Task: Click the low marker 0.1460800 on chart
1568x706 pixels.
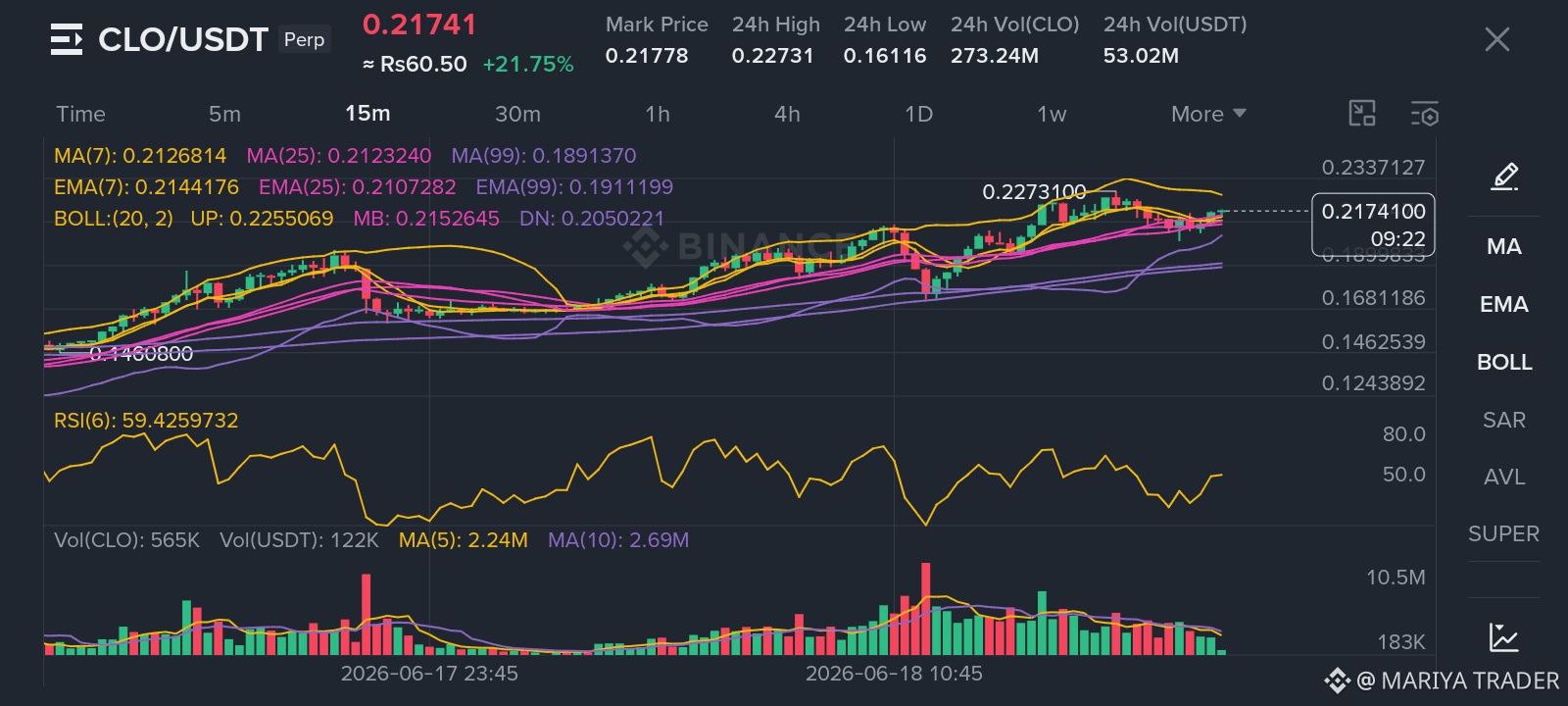Action: (x=141, y=354)
